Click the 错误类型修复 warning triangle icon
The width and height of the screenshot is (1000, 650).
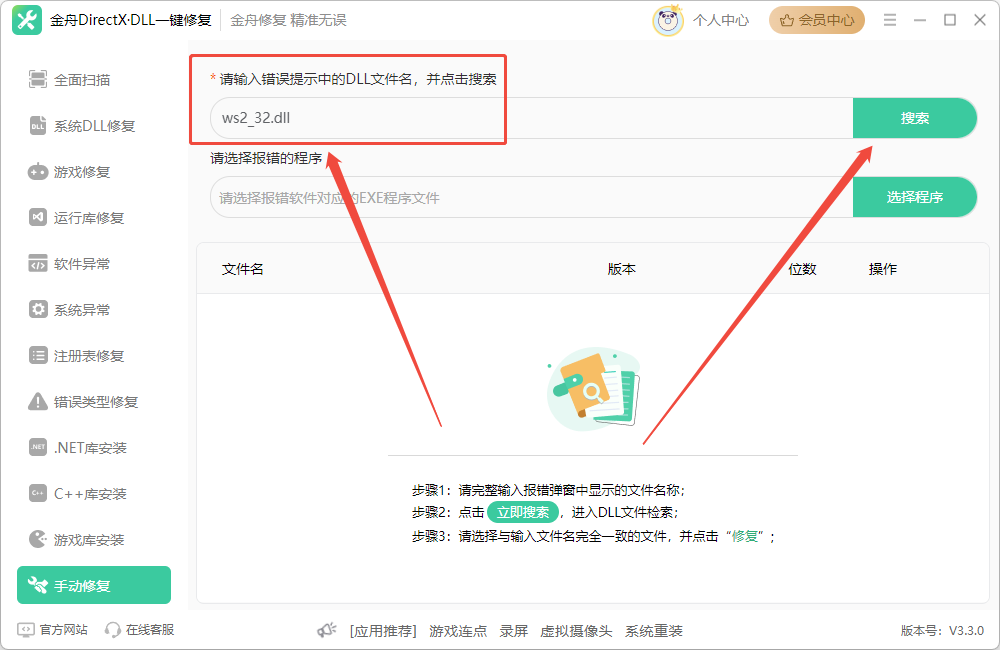pos(38,401)
